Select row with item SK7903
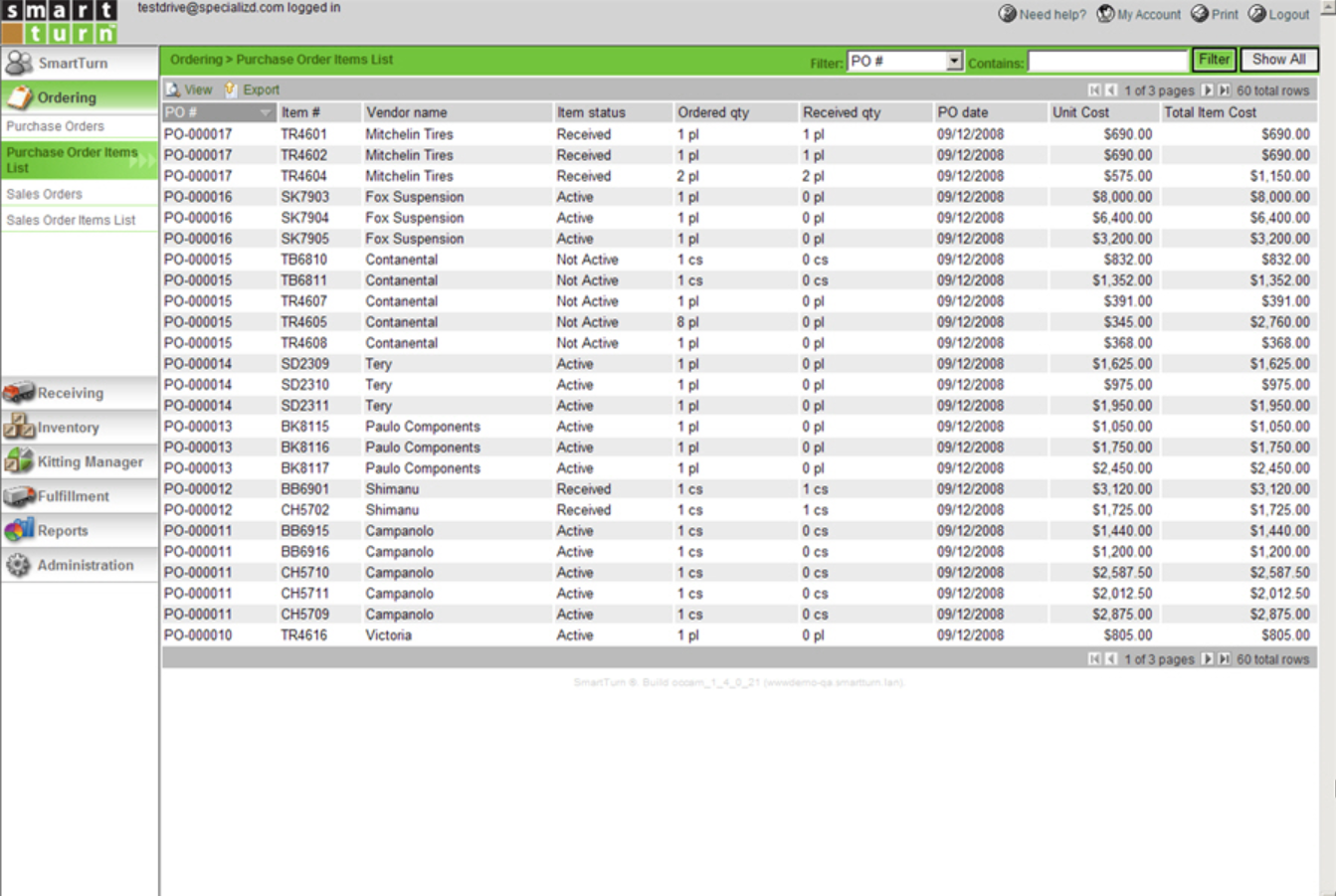The image size is (1336, 896). pos(739,197)
